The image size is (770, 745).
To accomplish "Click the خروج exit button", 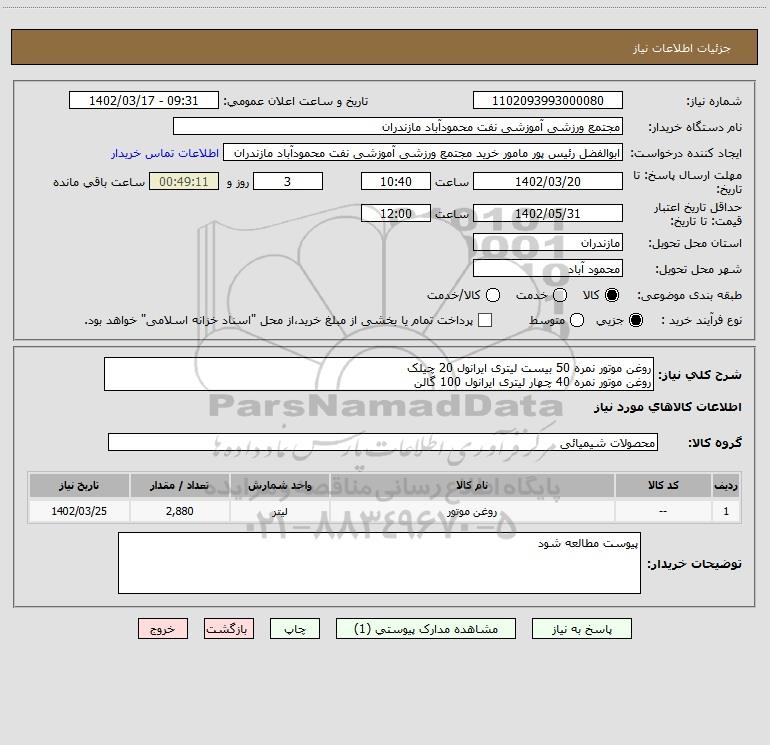I will [x=163, y=629].
